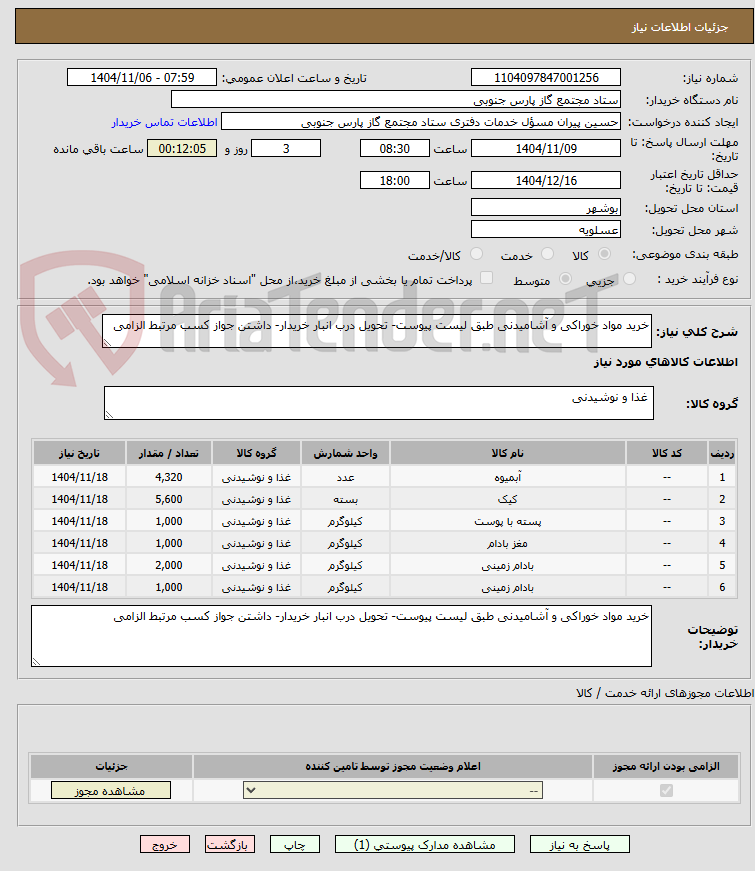Select پسته با پوست item cell
This screenshot has width=755, height=871.
(x=507, y=521)
